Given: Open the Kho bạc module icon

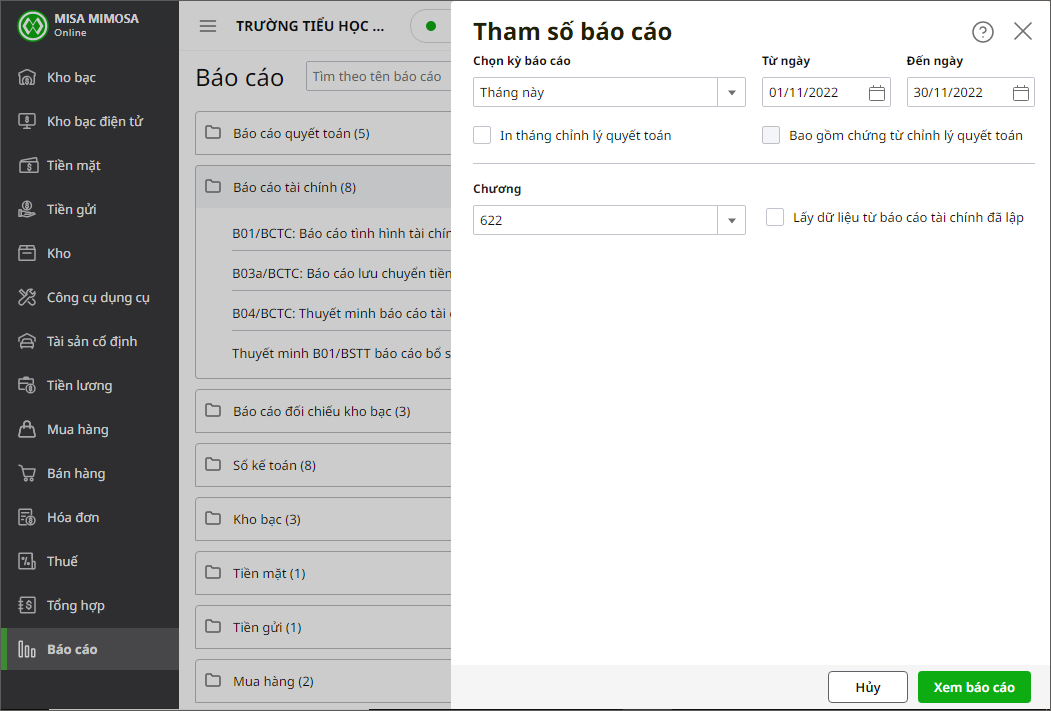Looking at the screenshot, I should pyautogui.click(x=28, y=77).
